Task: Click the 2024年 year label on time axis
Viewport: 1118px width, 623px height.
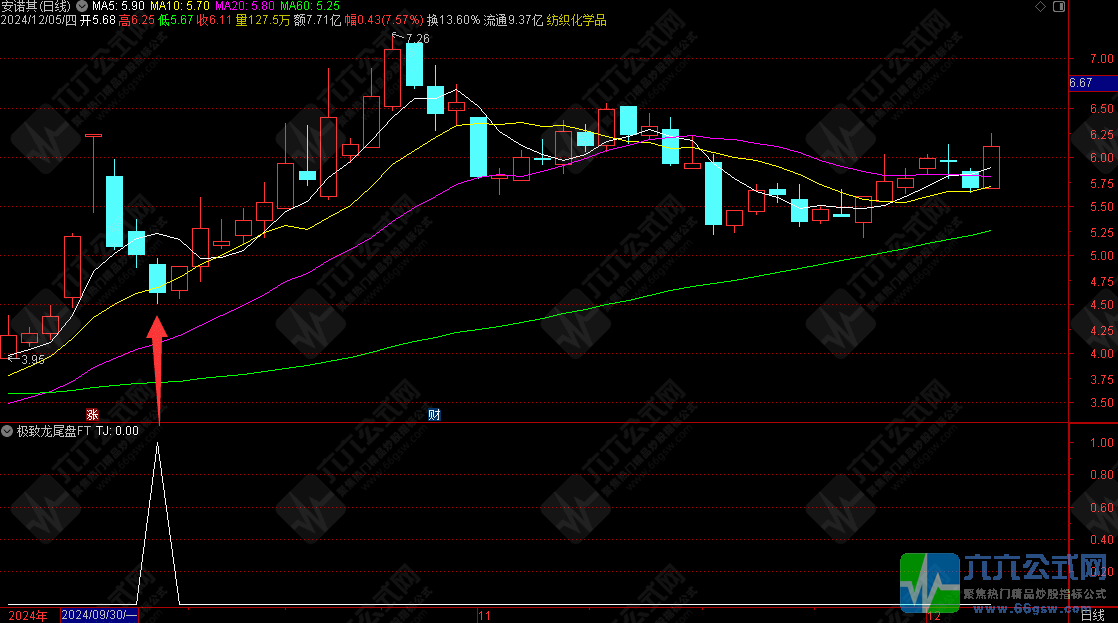Action: point(28,615)
